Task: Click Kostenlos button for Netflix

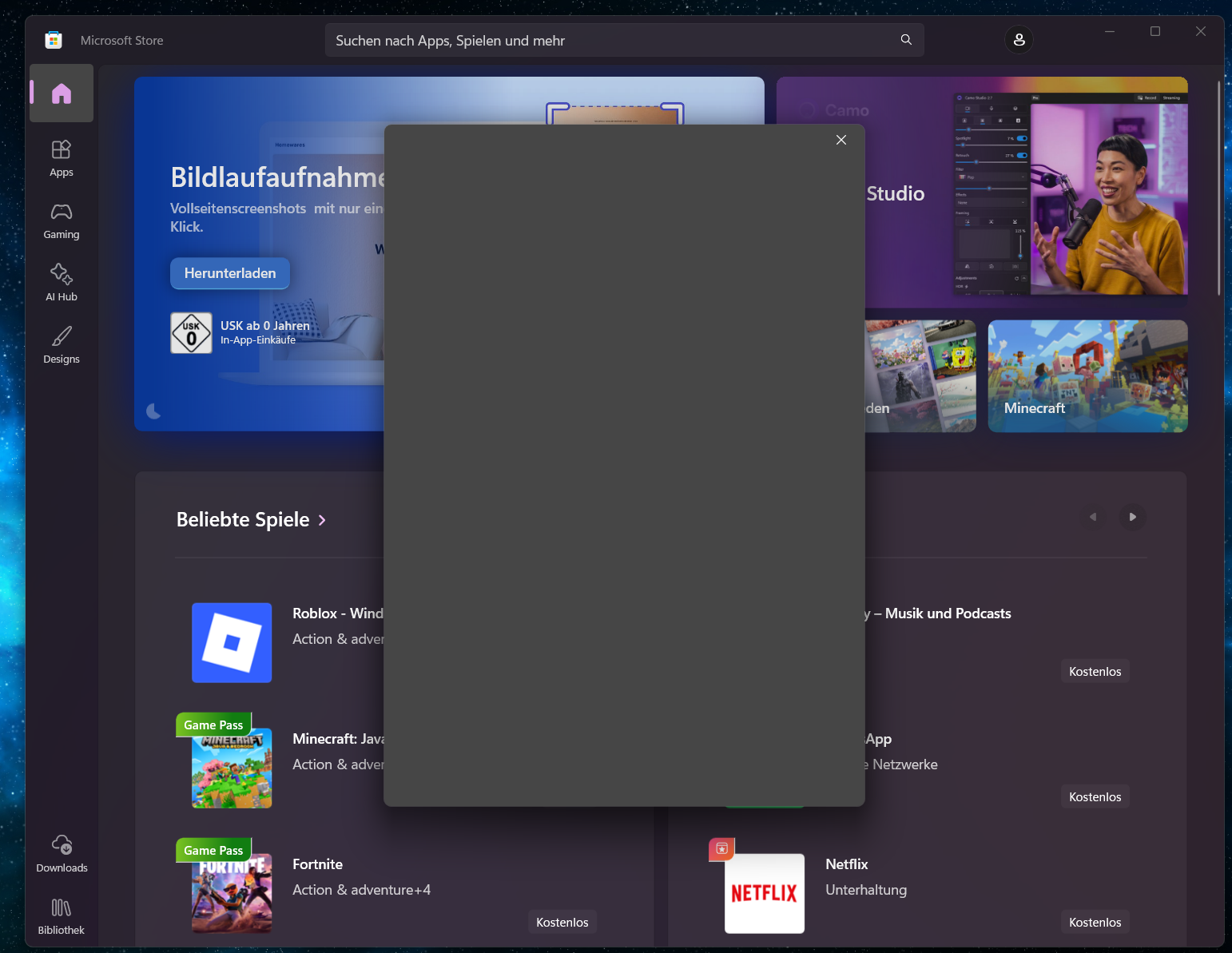Action: click(1095, 922)
